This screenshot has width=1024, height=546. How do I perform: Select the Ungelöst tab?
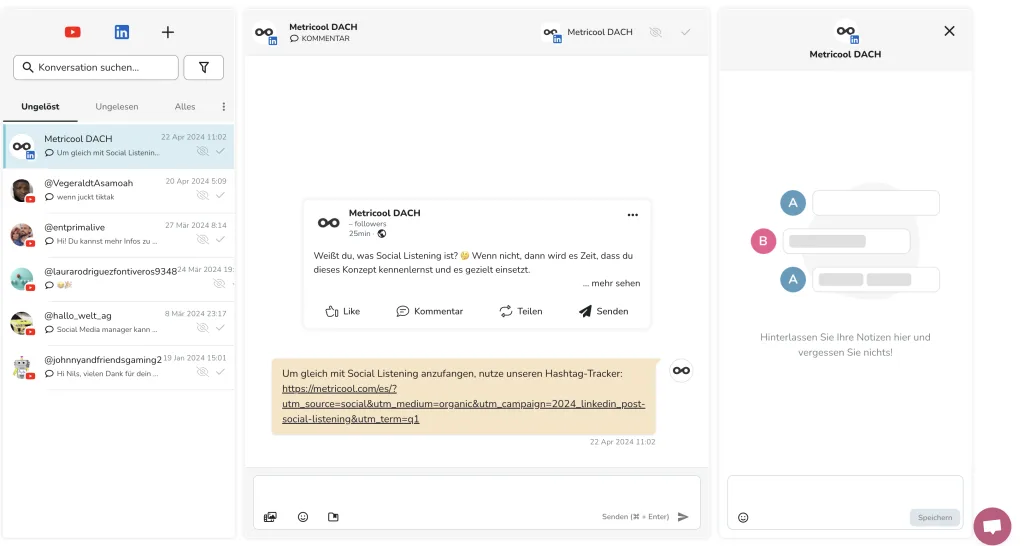tap(40, 106)
